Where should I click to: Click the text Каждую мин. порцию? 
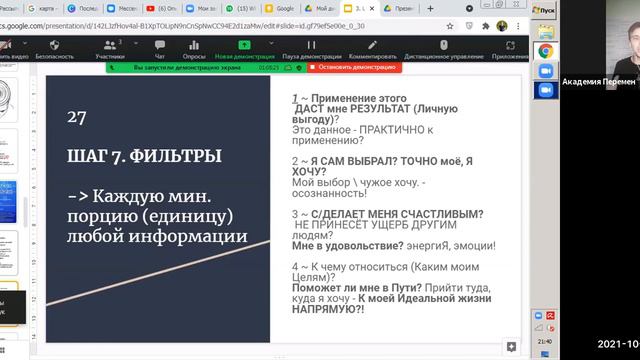(150, 206)
